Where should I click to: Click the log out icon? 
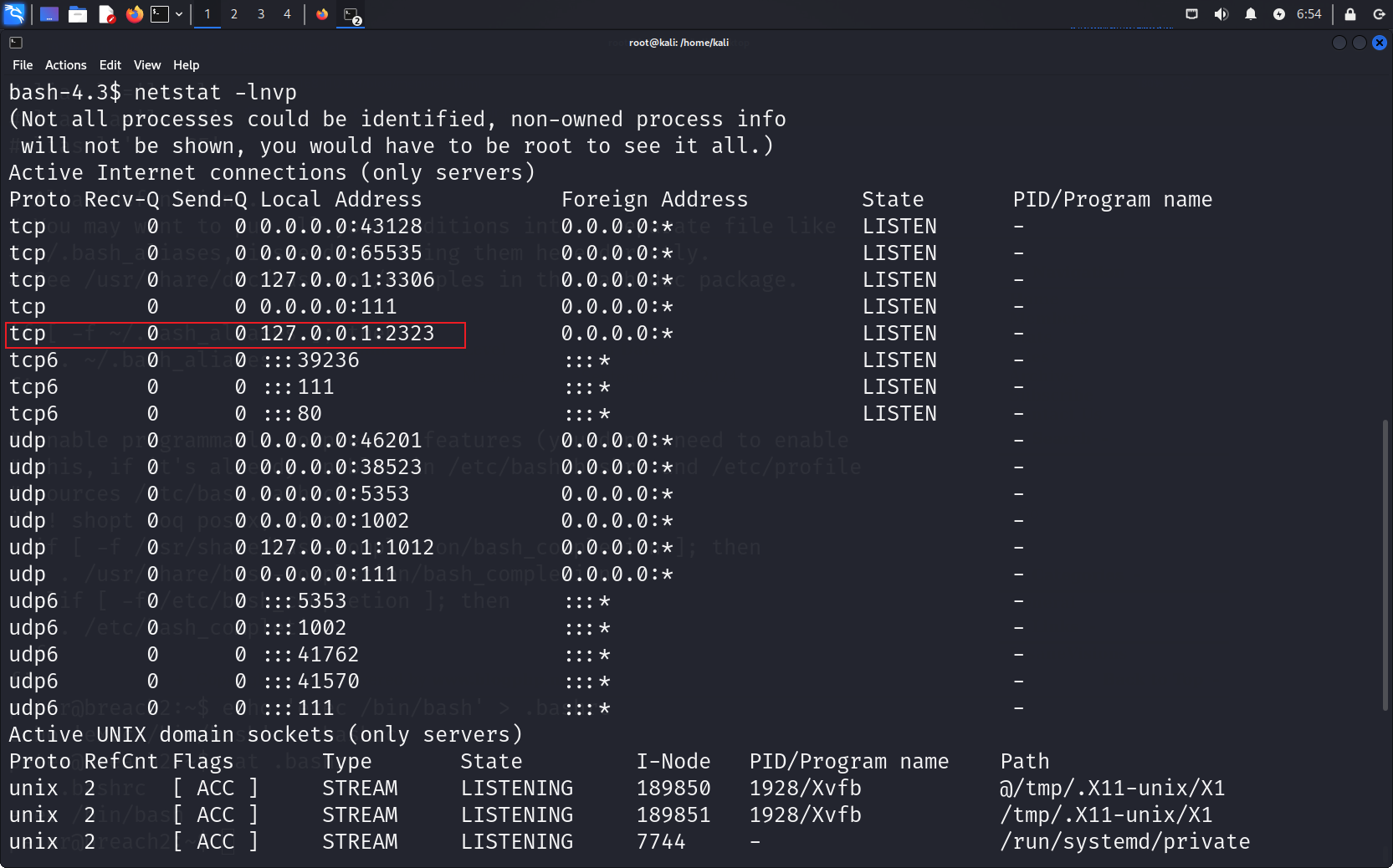(1379, 14)
